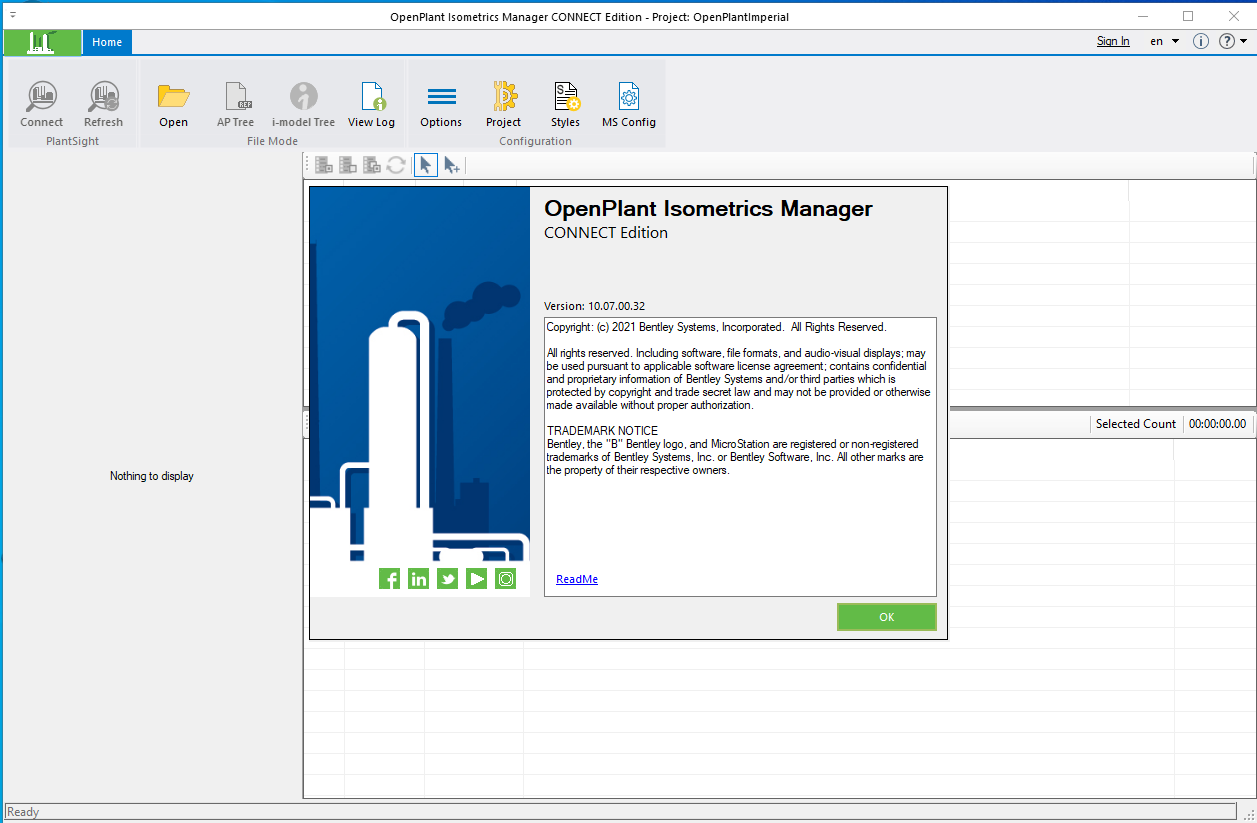Click the Selected Count column header
Viewport: 1257px width, 823px height.
click(x=1136, y=424)
